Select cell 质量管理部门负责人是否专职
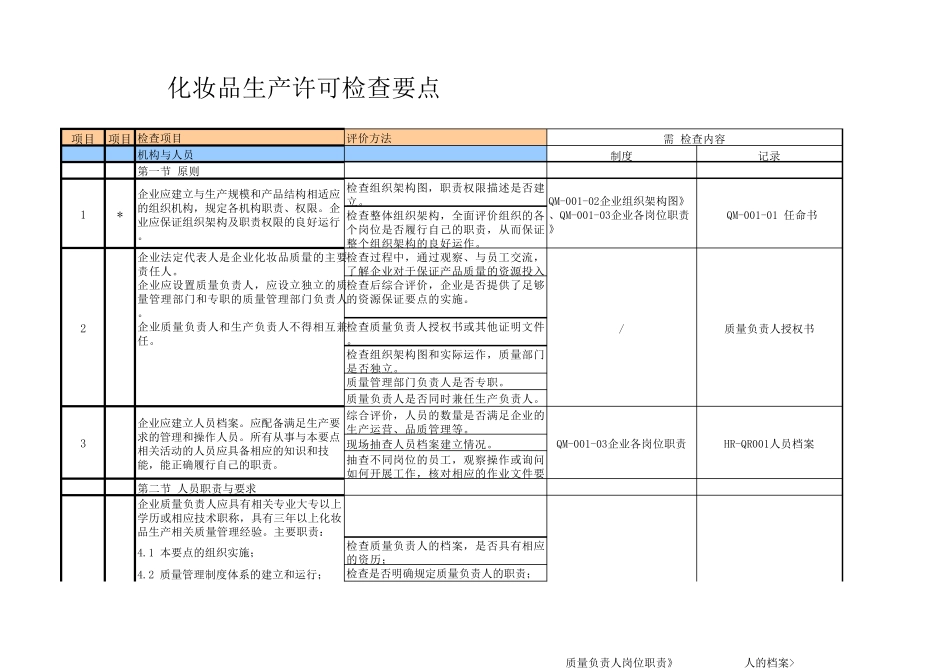Image resolution: width=950 pixels, height=672 pixels. 445,382
